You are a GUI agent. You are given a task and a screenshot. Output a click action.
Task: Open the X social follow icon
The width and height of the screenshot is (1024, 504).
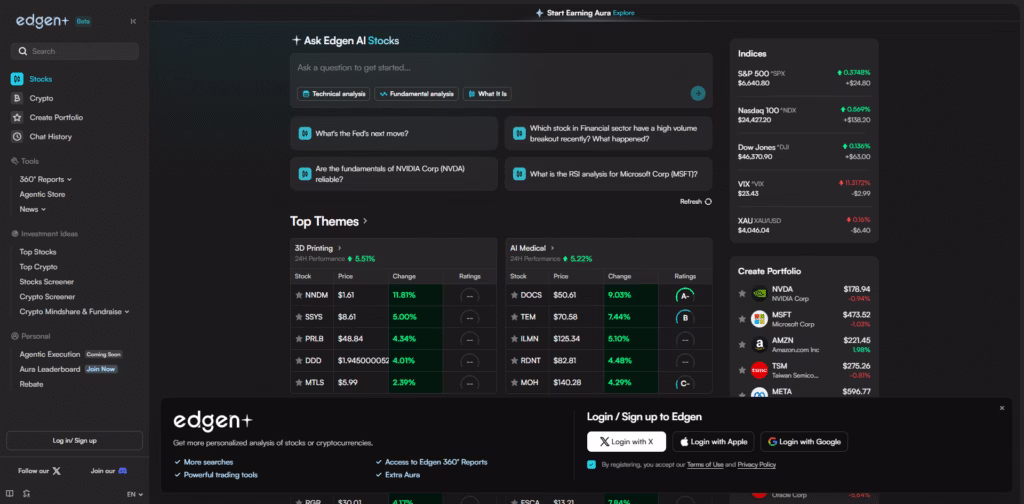coord(56,470)
